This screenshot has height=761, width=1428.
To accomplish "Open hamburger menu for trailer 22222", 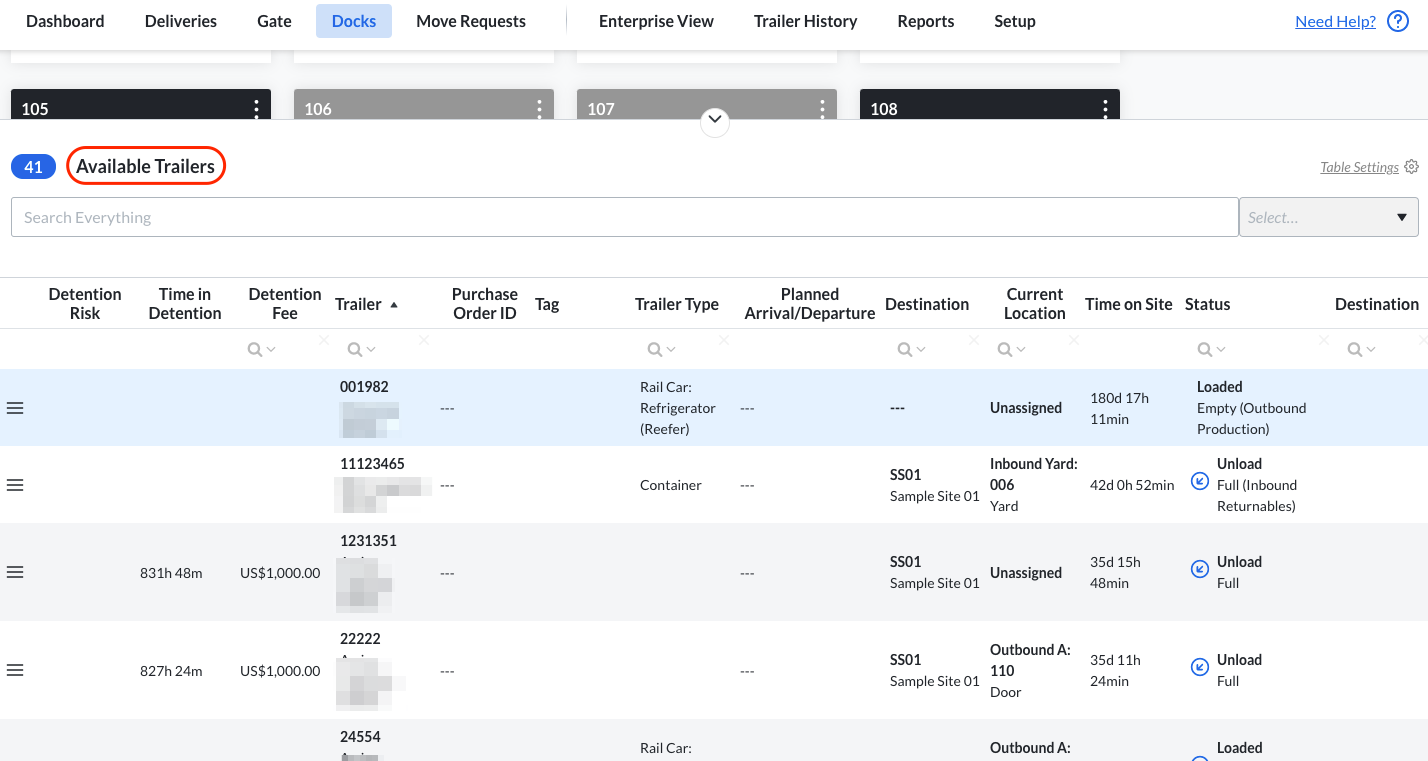I will (x=15, y=670).
